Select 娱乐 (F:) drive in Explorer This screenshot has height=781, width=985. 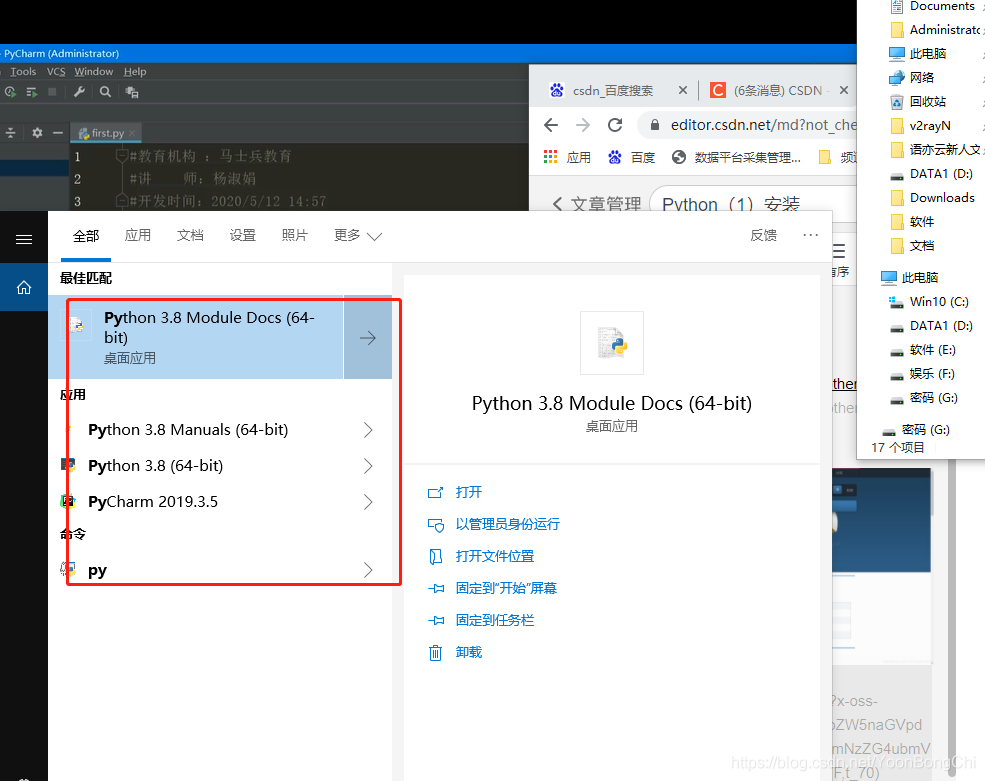click(x=922, y=374)
